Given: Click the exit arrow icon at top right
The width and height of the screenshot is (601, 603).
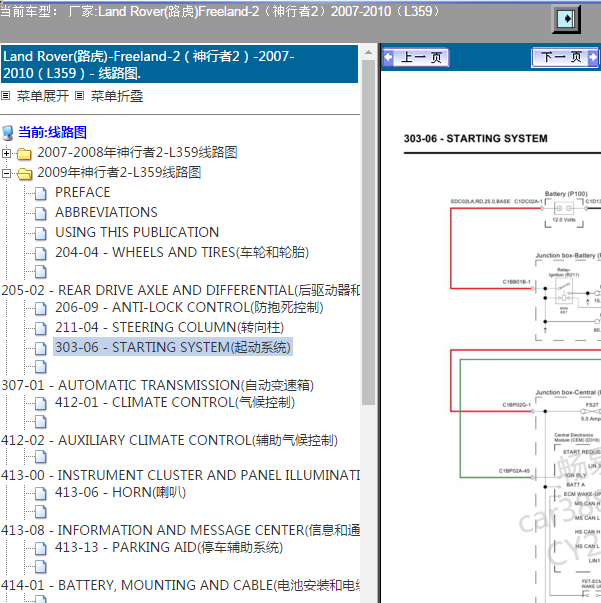Looking at the screenshot, I should click(x=566, y=18).
